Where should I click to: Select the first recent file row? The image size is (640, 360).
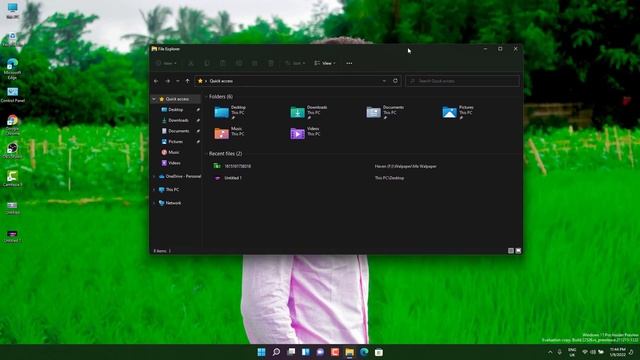click(x=362, y=166)
